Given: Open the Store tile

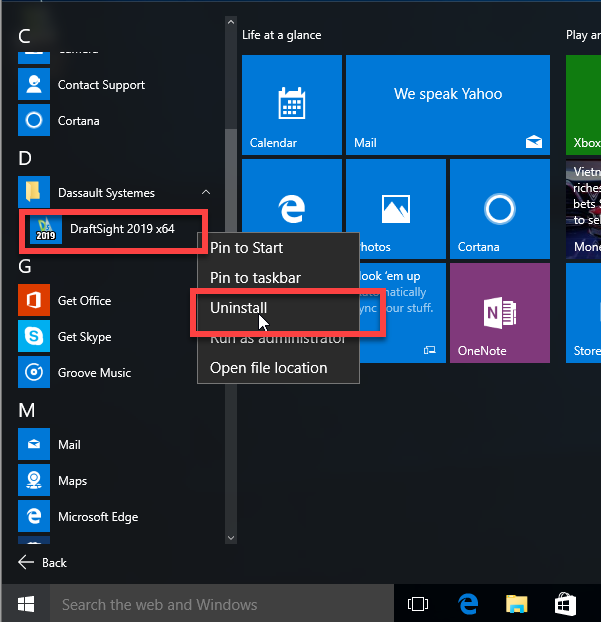Looking at the screenshot, I should [583, 313].
